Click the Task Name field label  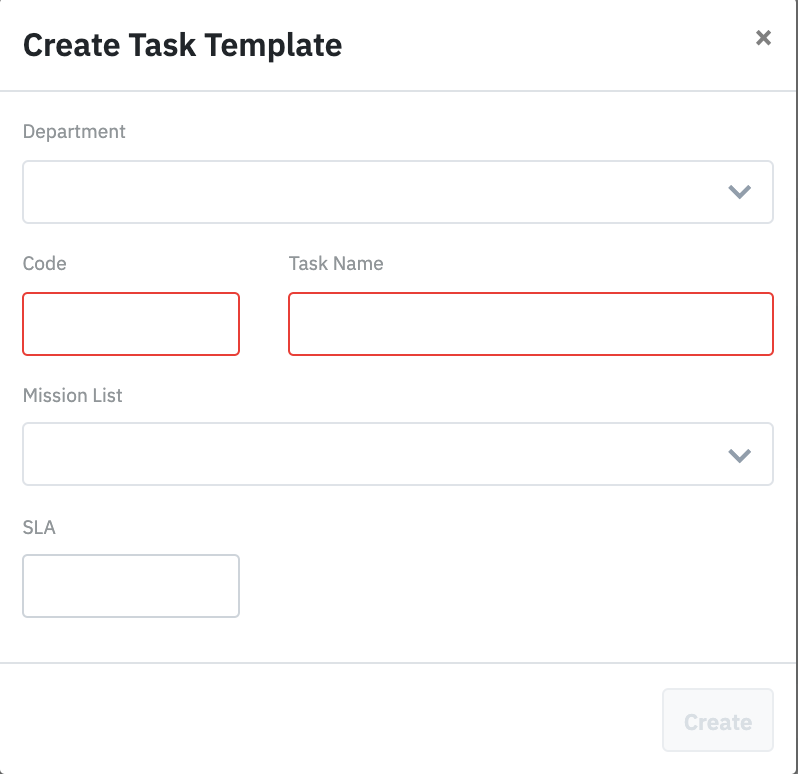point(336,264)
